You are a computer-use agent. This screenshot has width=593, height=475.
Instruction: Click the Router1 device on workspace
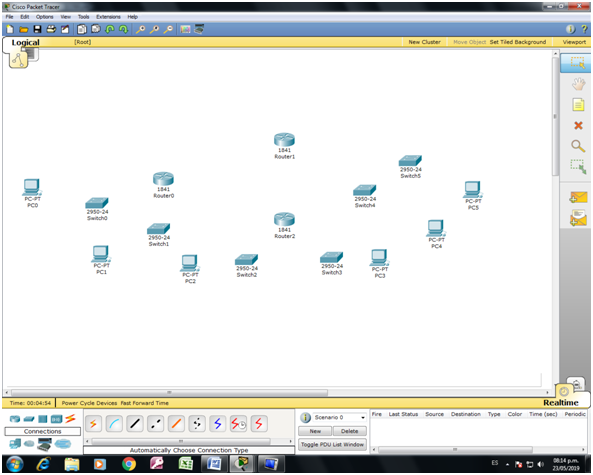(x=284, y=146)
